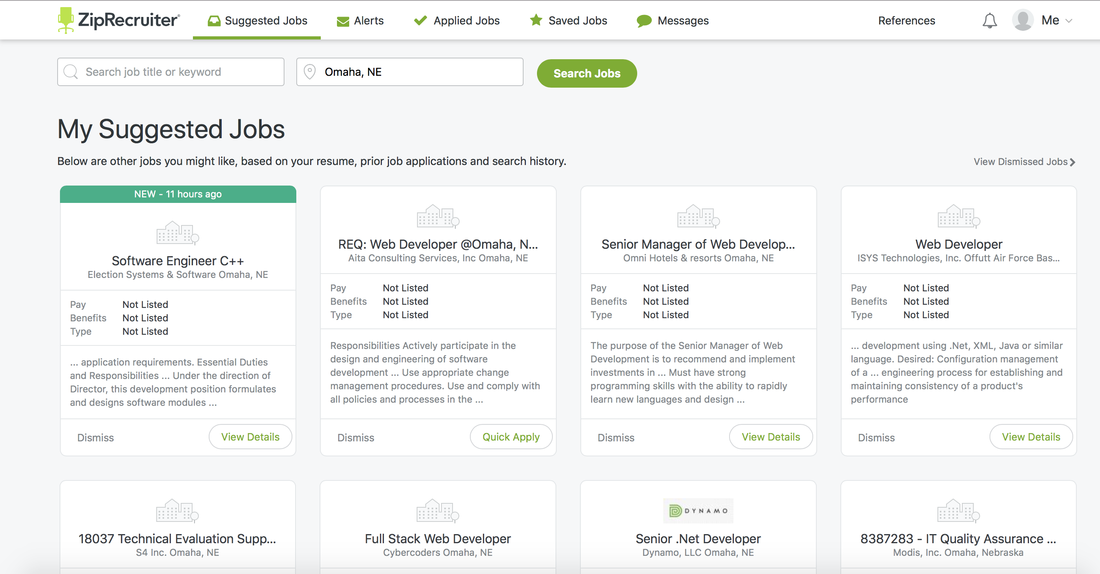The height and width of the screenshot is (574, 1100).
Task: Click Aita Consulting Services, Inc Omaha text
Action: click(438, 258)
